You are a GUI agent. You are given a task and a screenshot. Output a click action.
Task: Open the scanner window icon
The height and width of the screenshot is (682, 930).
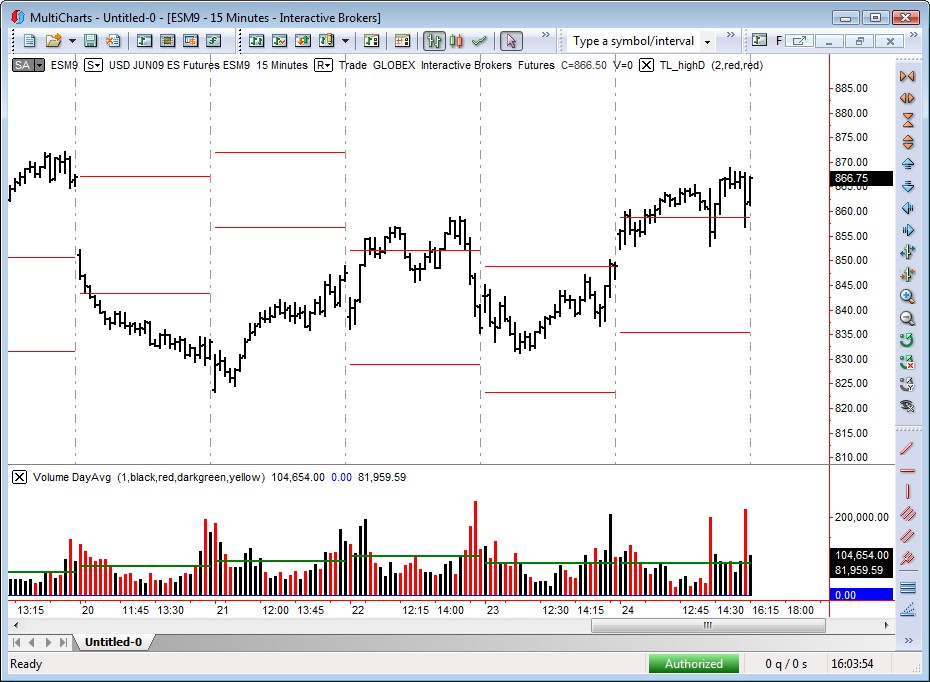[167, 41]
